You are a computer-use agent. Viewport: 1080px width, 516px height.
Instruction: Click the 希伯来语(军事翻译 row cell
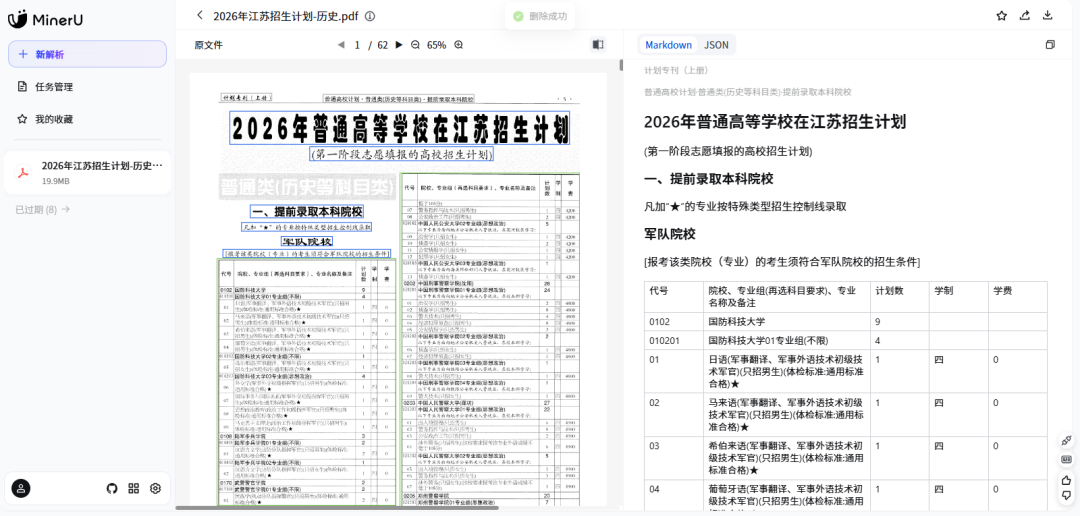tap(786, 457)
